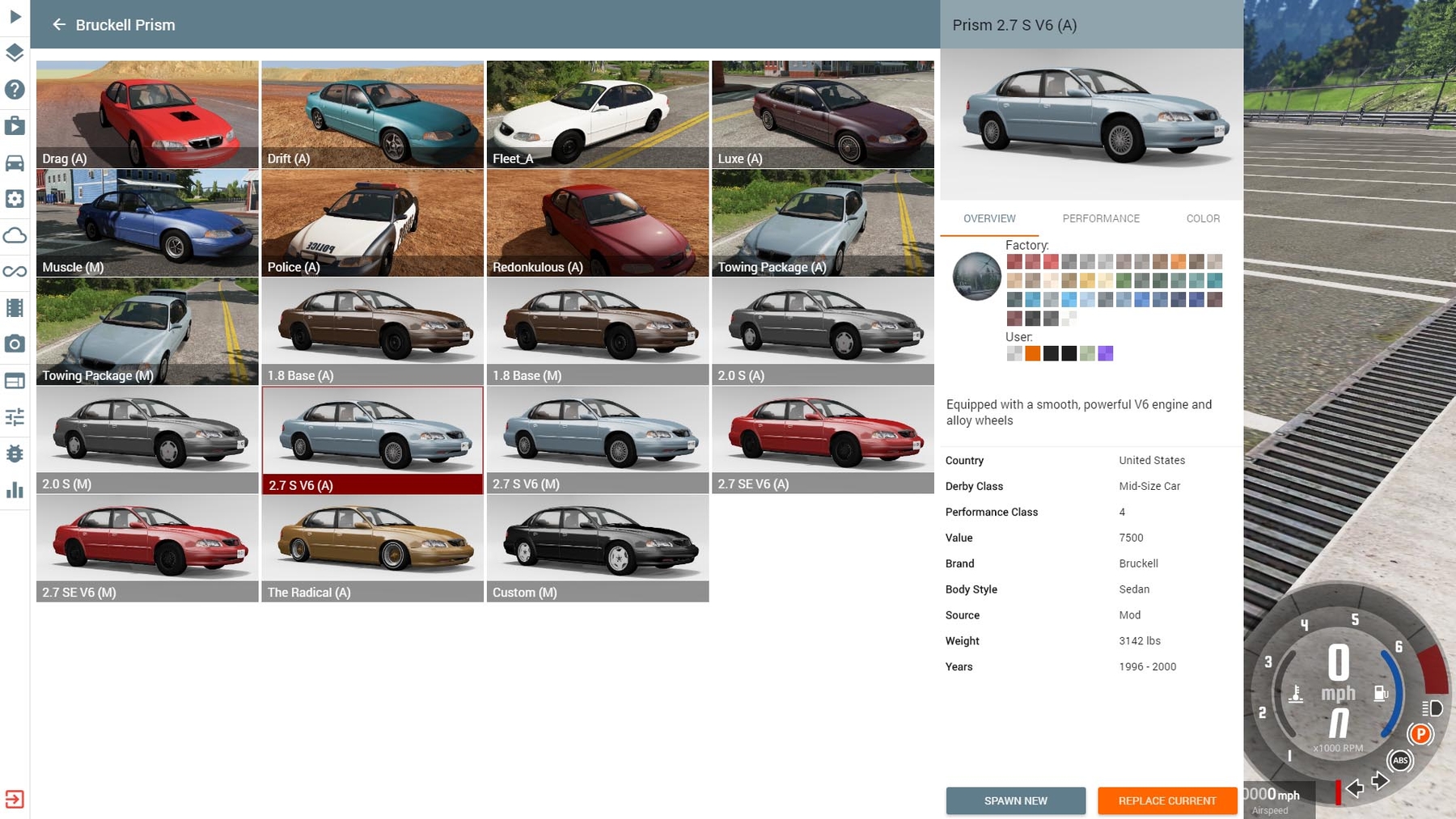The height and width of the screenshot is (819, 1456).
Task: Open the bar chart performance icon
Action: tap(15, 490)
